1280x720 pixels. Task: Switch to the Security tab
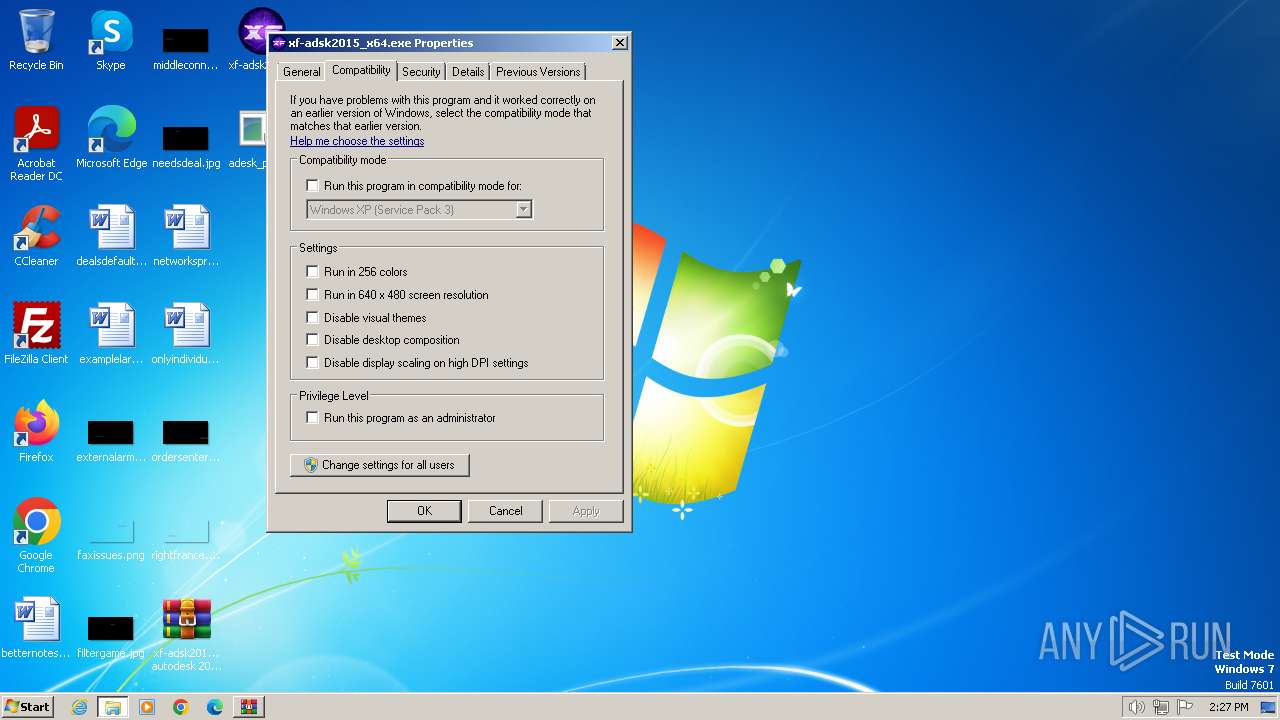tap(421, 72)
